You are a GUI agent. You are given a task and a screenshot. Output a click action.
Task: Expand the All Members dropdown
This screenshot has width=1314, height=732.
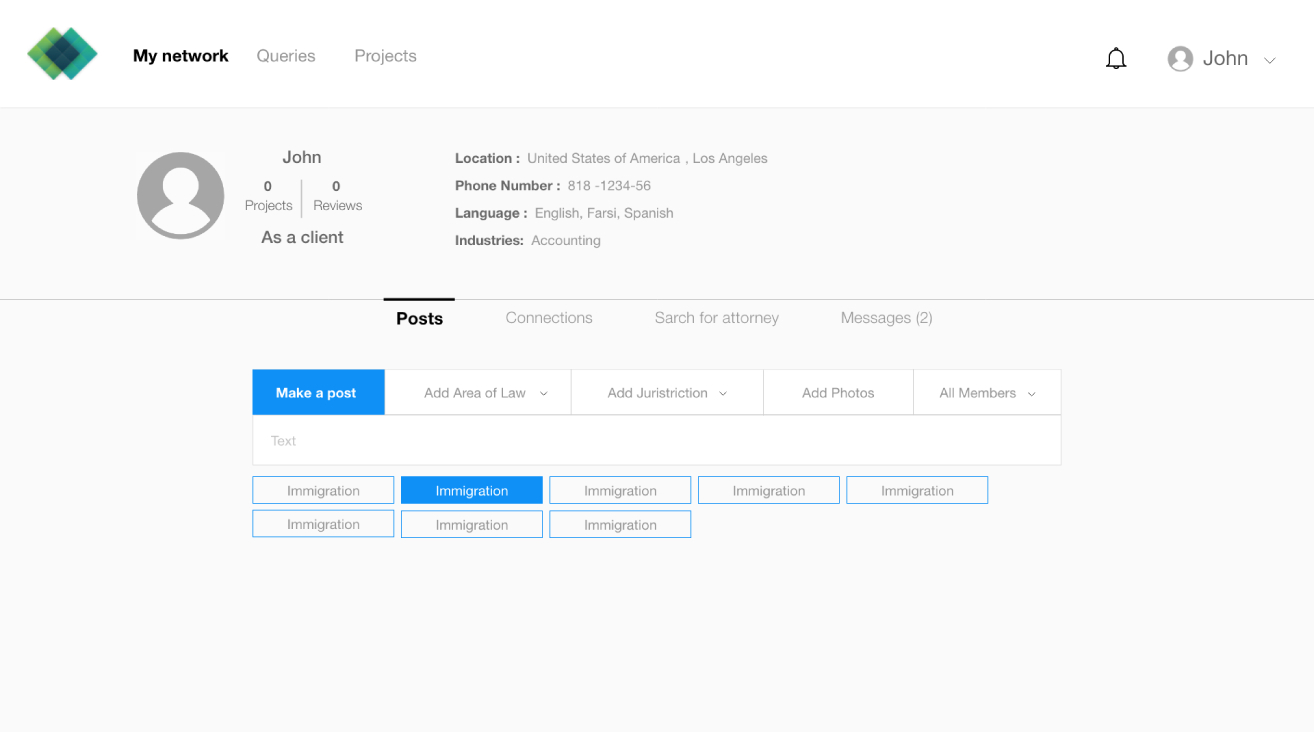click(987, 393)
